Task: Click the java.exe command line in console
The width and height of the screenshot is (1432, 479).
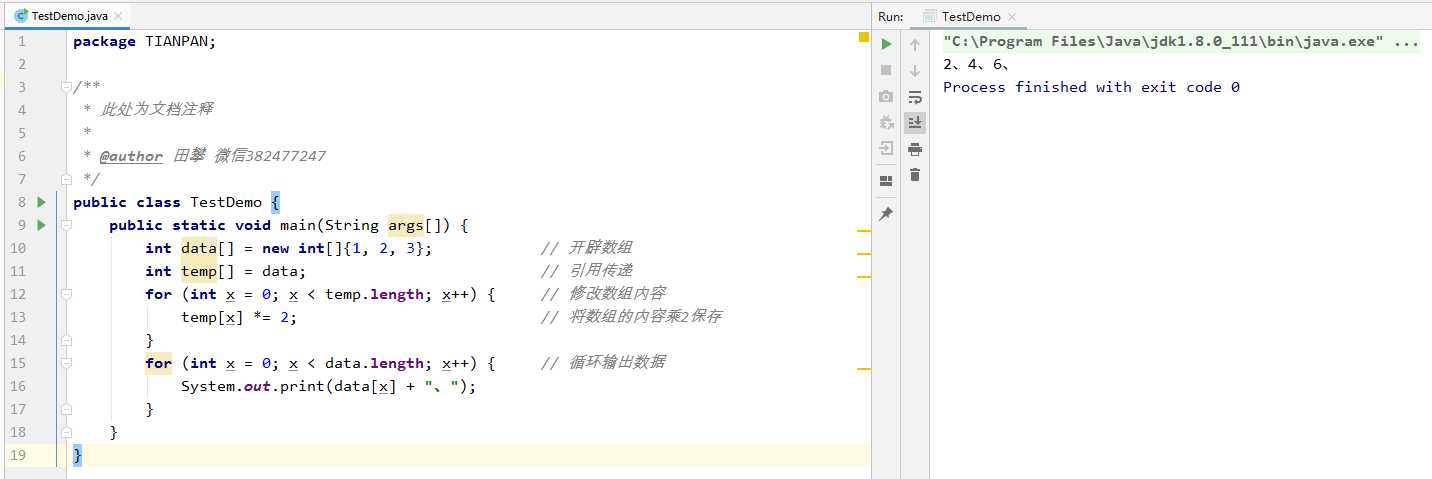Action: coord(1181,41)
